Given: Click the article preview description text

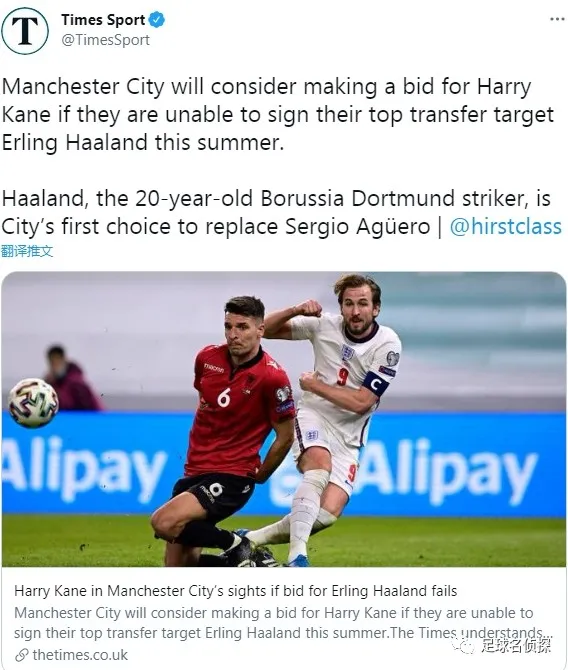Looking at the screenshot, I should click(x=278, y=623).
